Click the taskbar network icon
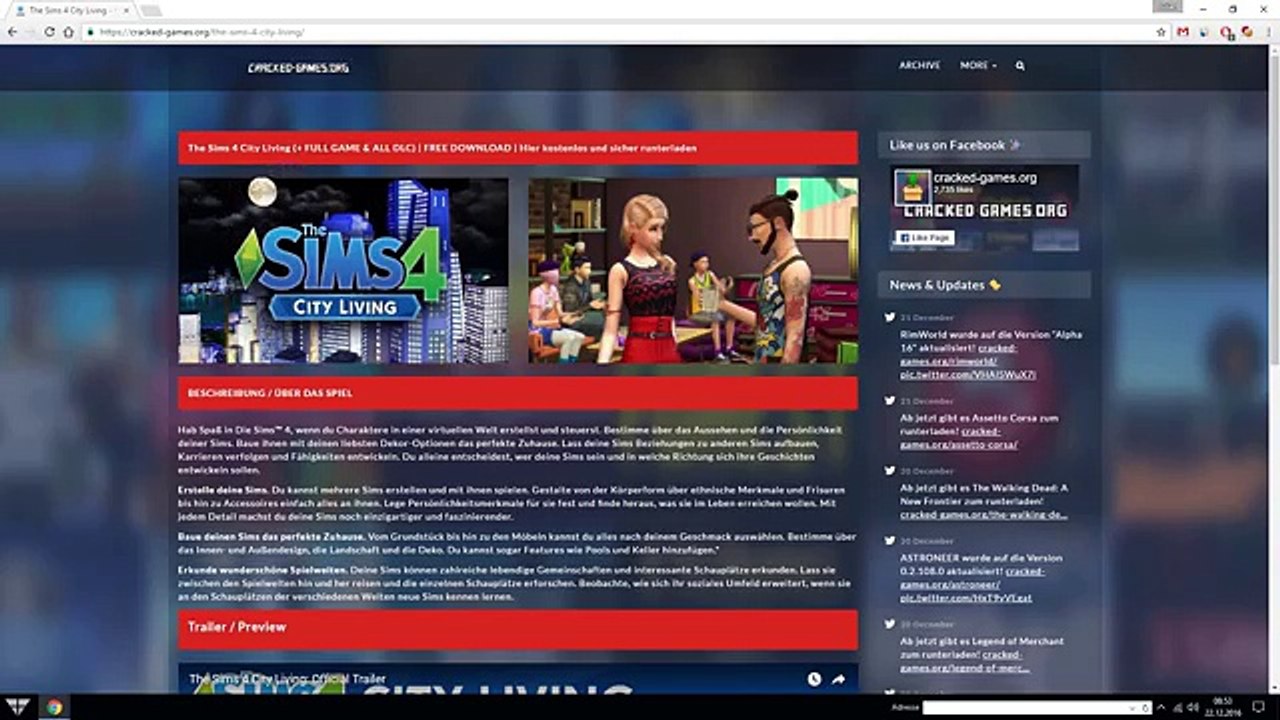The width and height of the screenshot is (1280, 720). click(1177, 707)
